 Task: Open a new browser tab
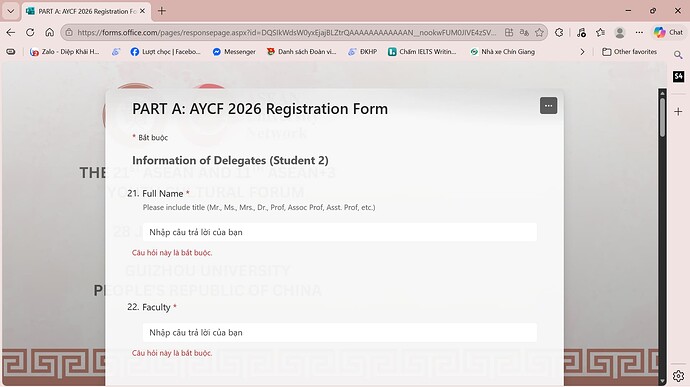point(161,11)
